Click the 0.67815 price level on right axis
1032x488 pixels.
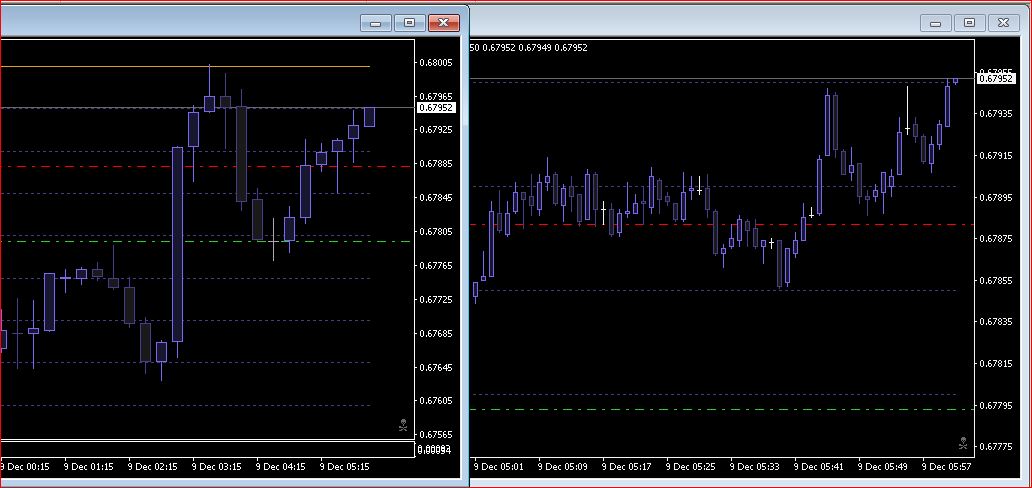pos(996,364)
